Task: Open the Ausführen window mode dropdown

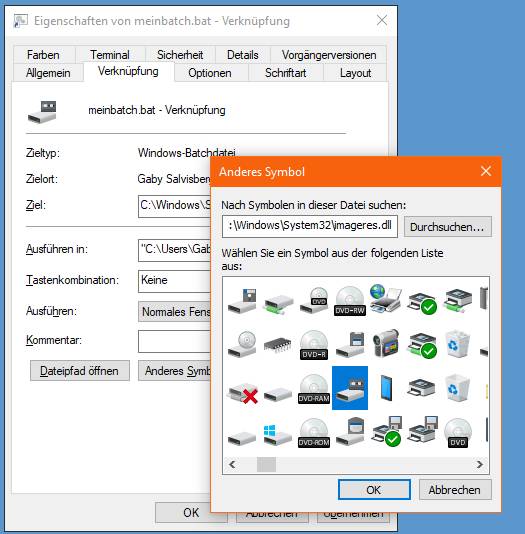Action: [175, 311]
